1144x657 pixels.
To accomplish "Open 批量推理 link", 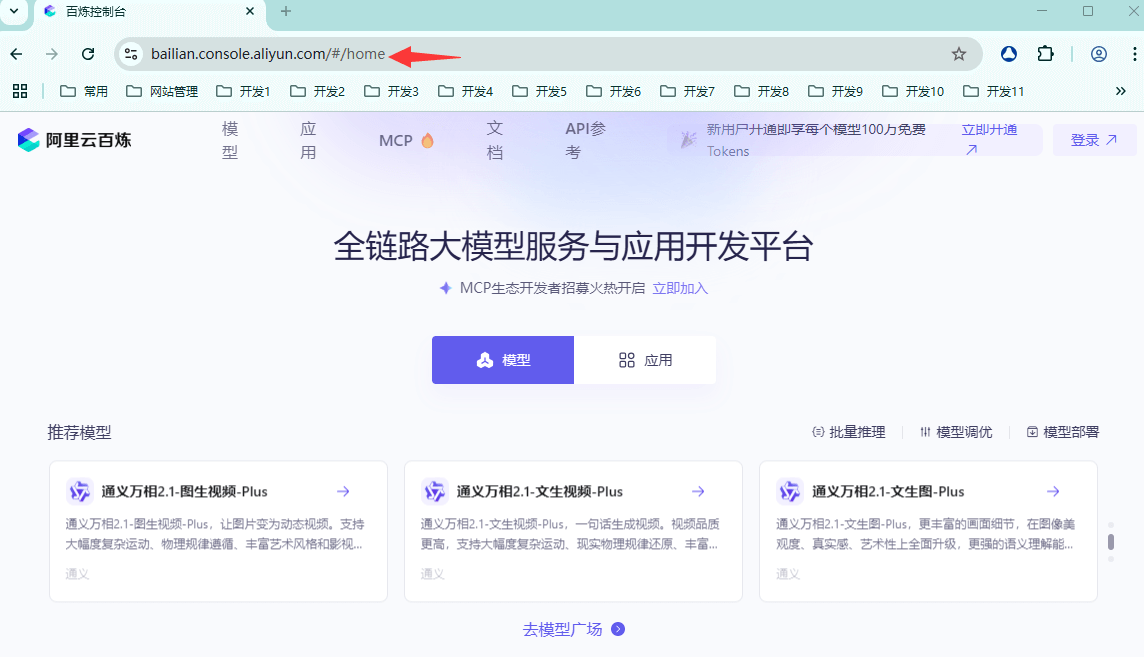I will [x=849, y=432].
